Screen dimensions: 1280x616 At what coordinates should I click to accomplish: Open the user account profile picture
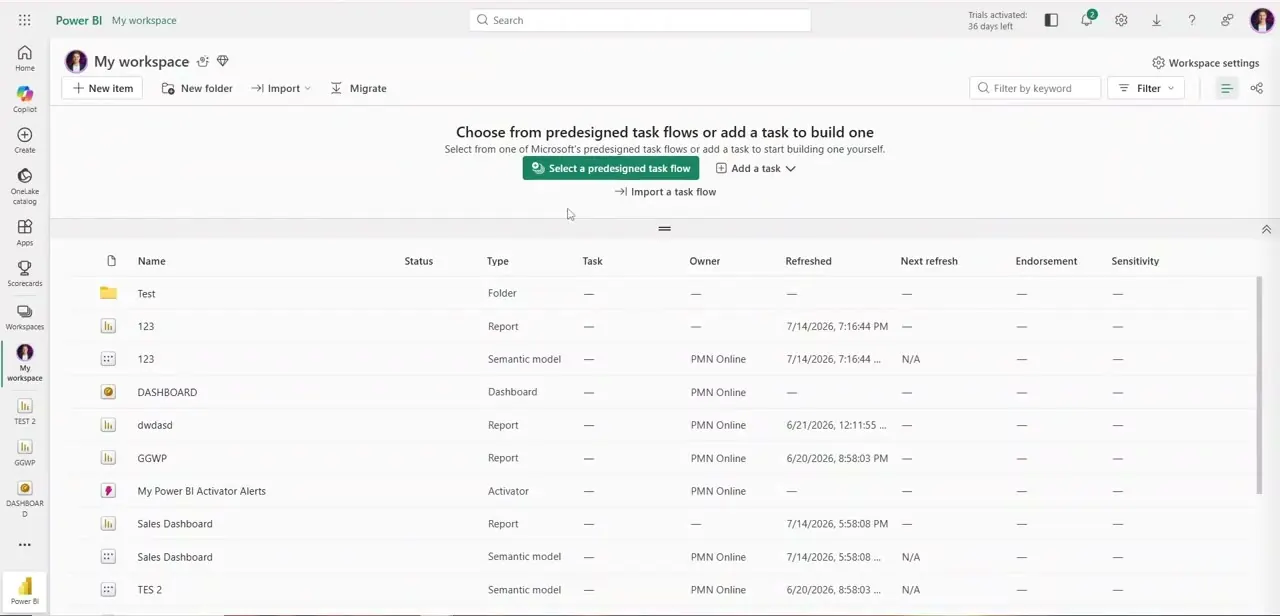(1261, 20)
